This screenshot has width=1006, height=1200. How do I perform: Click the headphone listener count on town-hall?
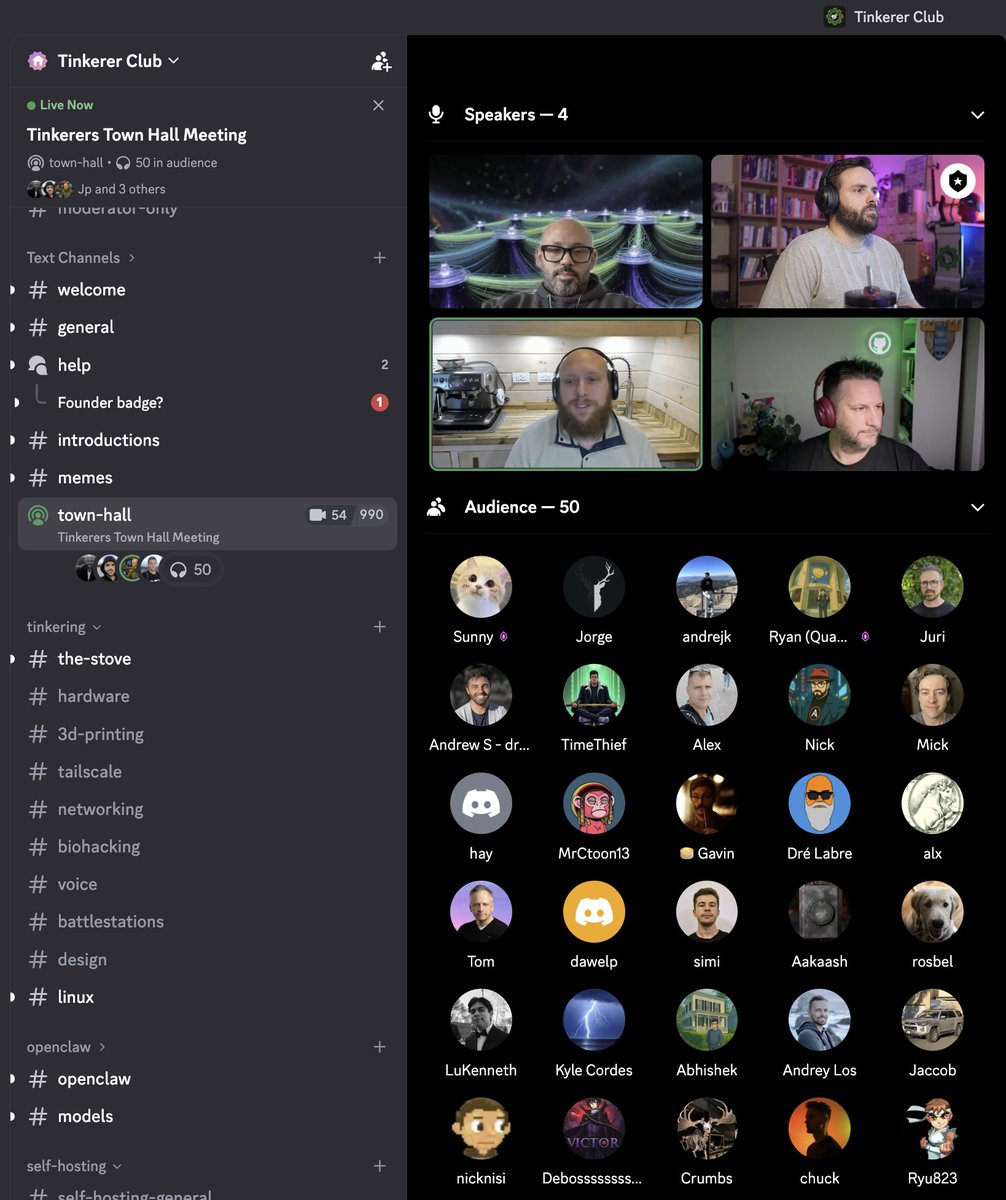190,569
